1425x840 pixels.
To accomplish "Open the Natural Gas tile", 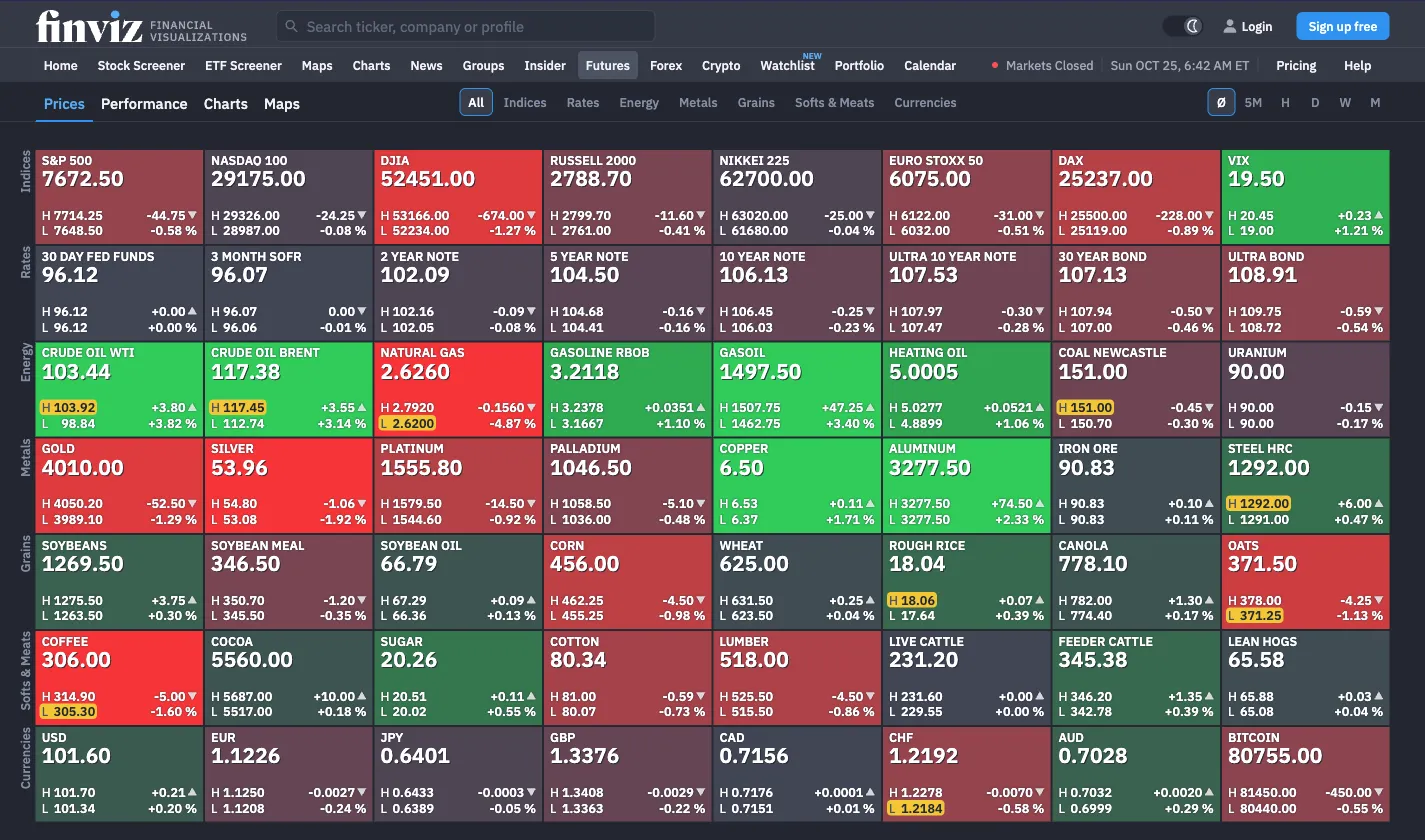I will coord(458,389).
